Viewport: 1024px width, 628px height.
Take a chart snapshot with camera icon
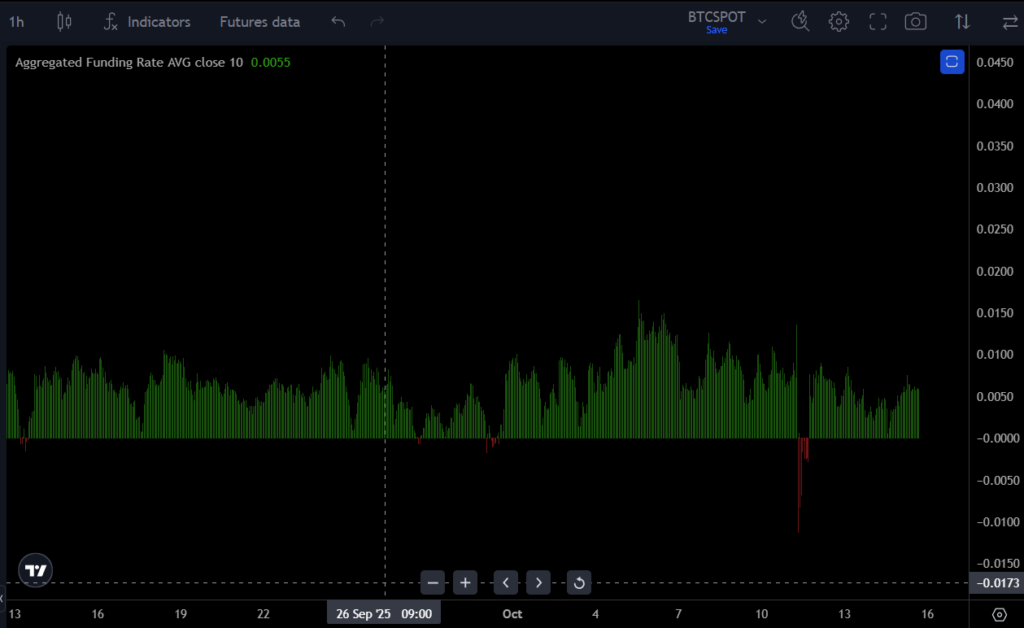[914, 21]
